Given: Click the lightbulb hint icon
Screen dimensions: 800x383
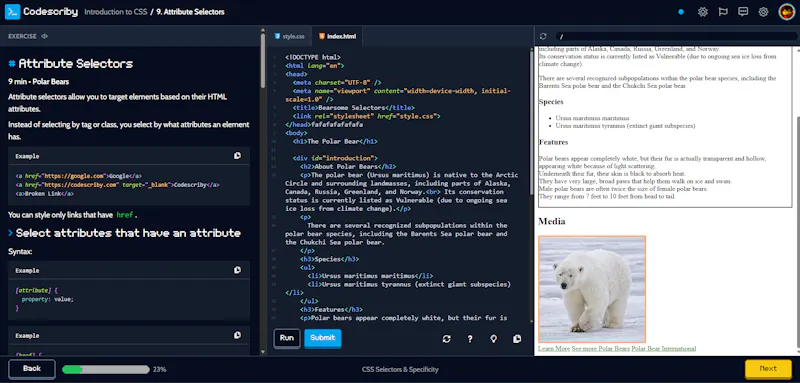Looking at the screenshot, I should pyautogui.click(x=493, y=339).
